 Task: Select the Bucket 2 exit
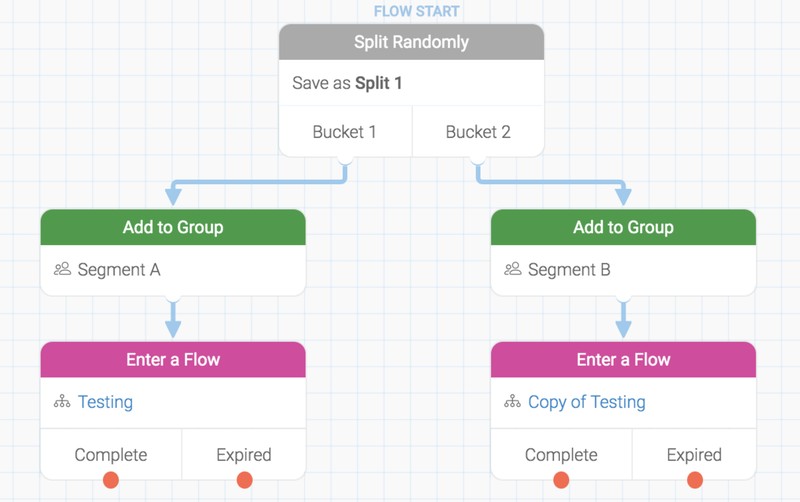(478, 132)
